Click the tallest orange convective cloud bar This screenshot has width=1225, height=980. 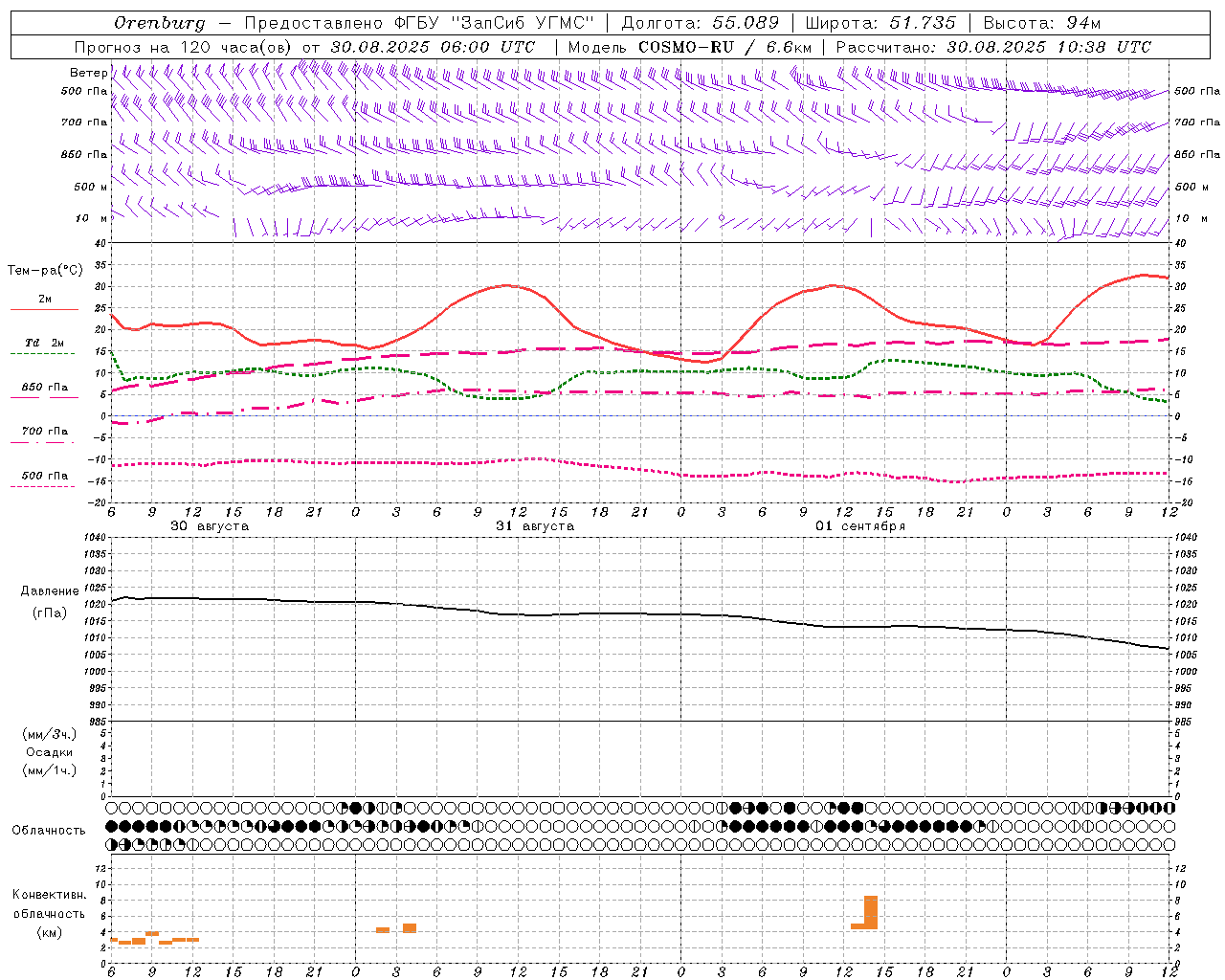click(871, 912)
